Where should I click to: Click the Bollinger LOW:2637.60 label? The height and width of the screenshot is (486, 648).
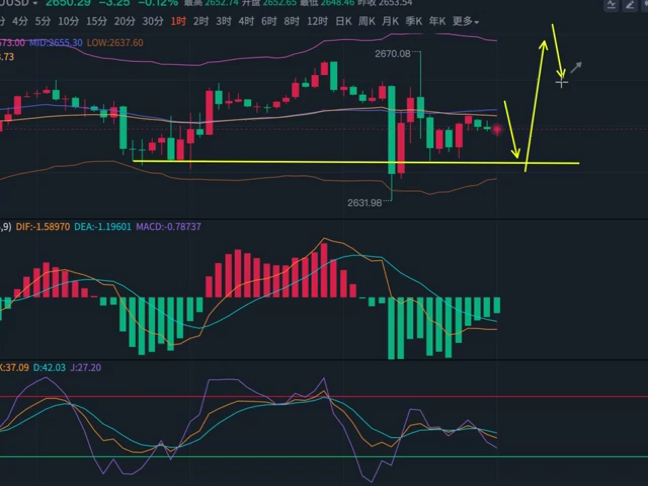coord(115,43)
